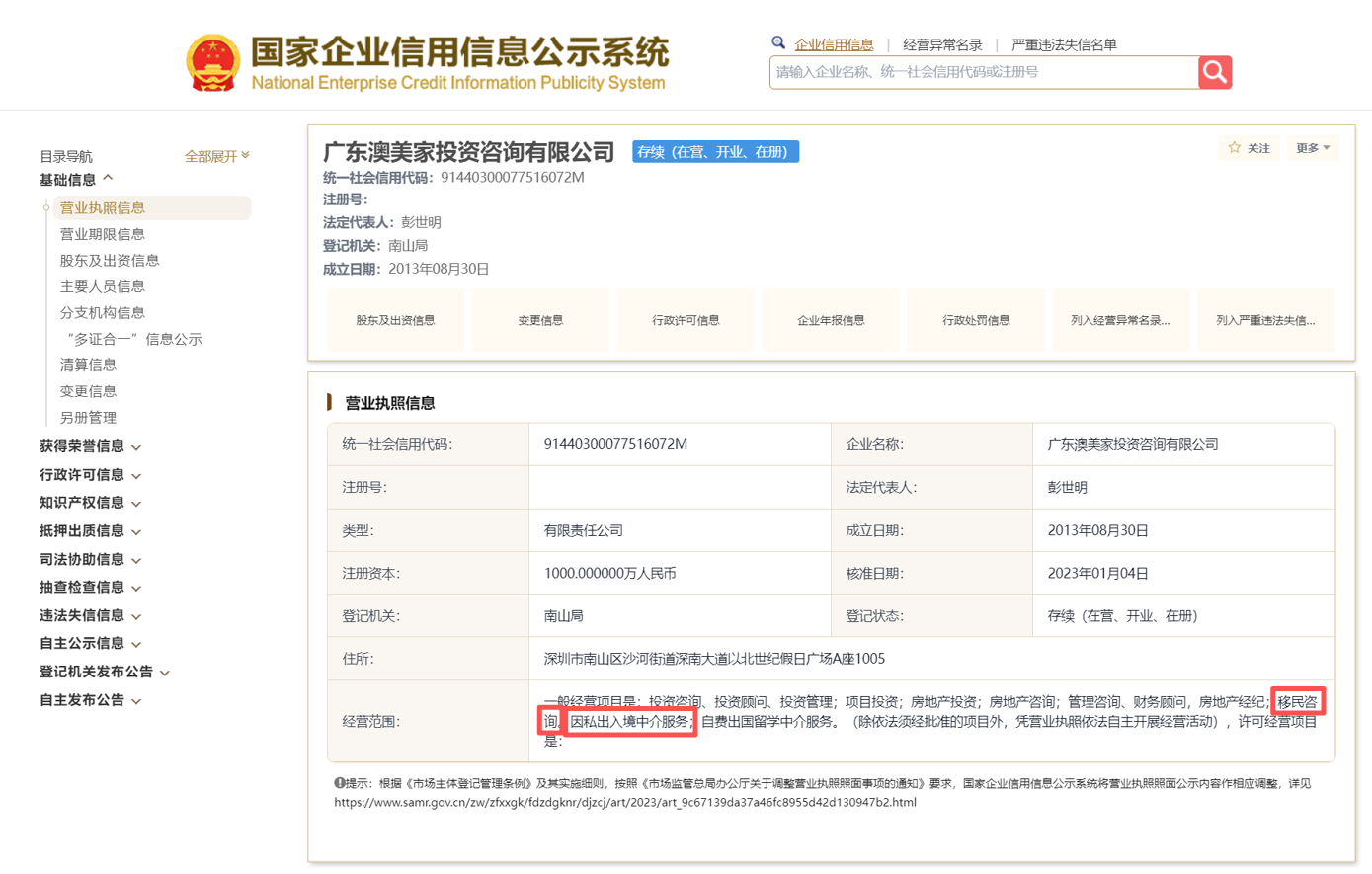Expand the 知识产权信息 section
Screen dimensions: 1372x874
click(90, 503)
